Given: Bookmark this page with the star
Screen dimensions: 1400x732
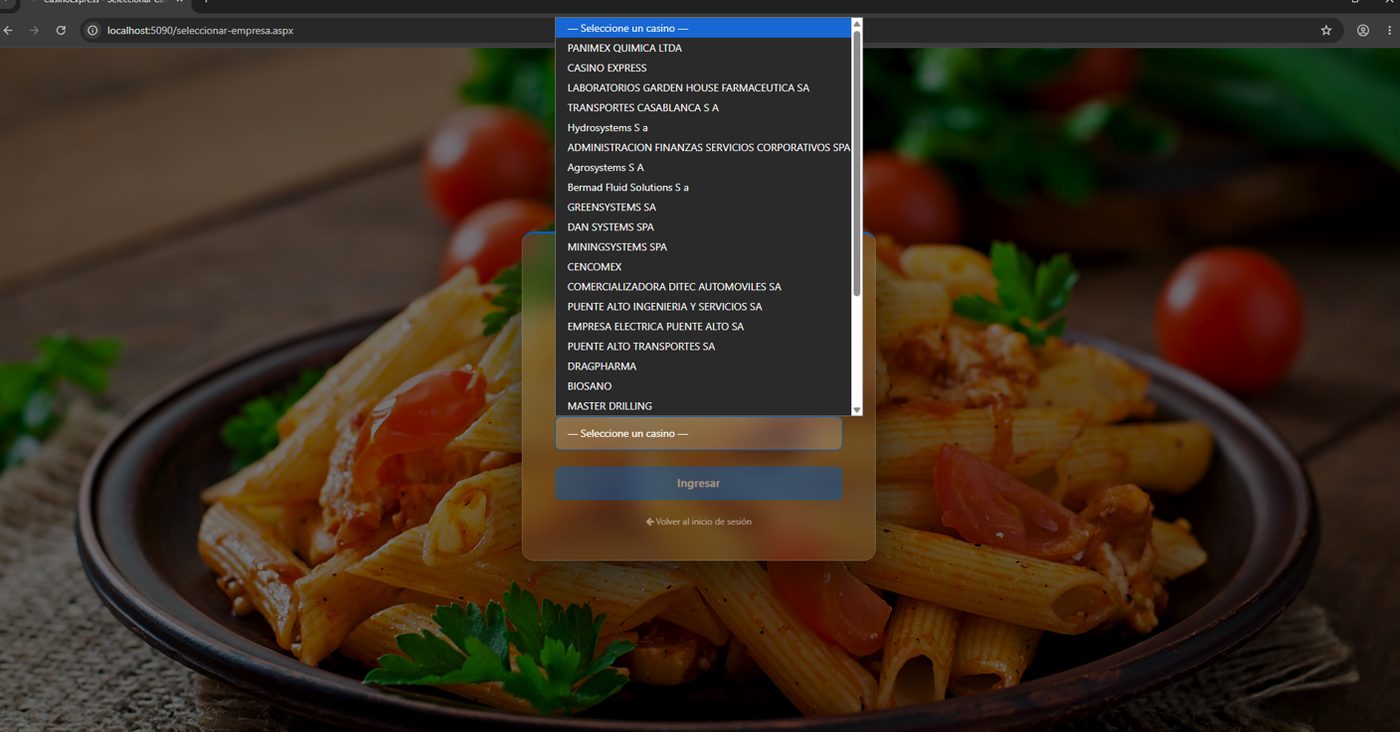Looking at the screenshot, I should tap(1326, 31).
